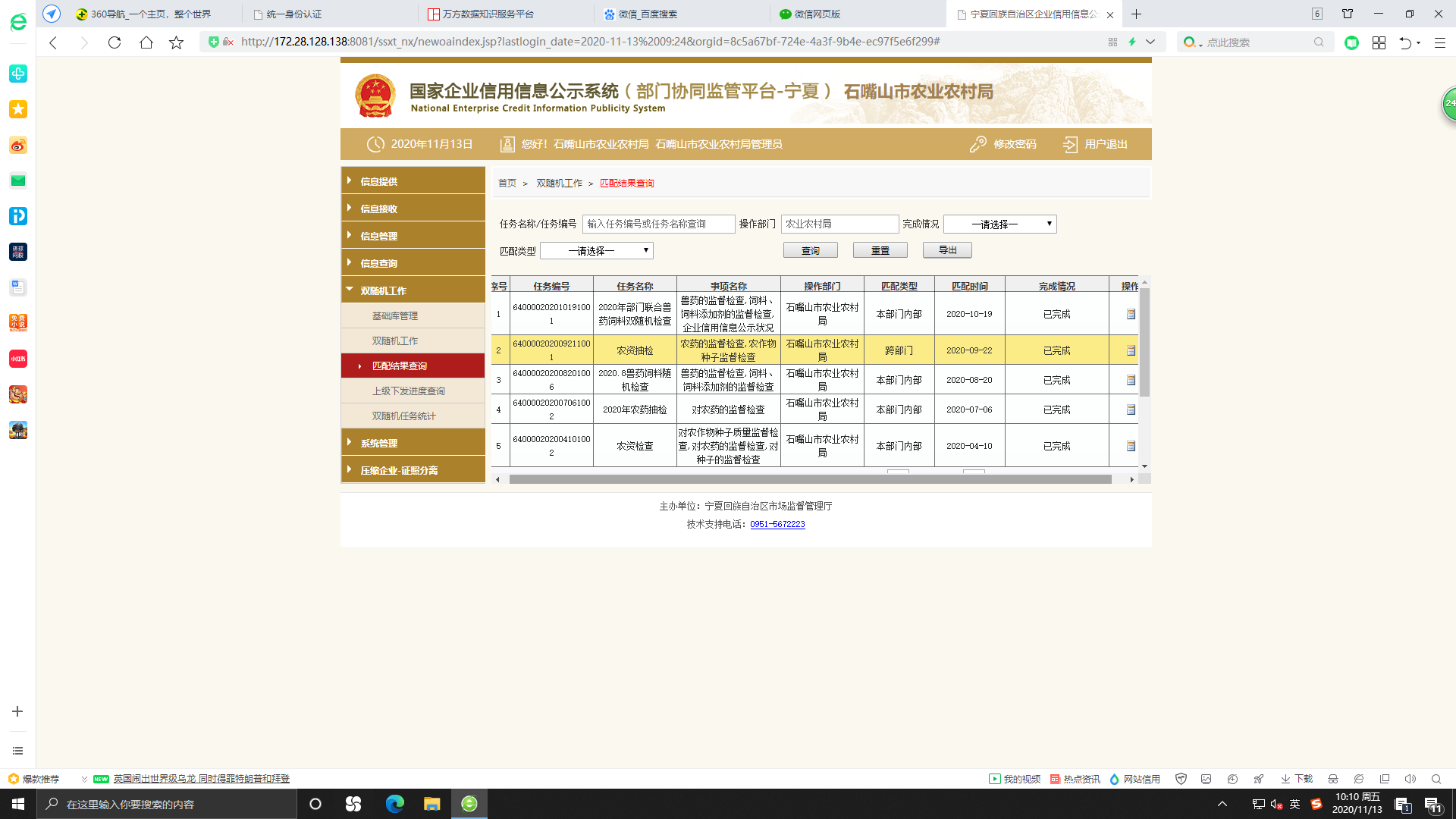Click the 任务名称/任务编号 input field
This screenshot has width=1456, height=819.
click(658, 224)
